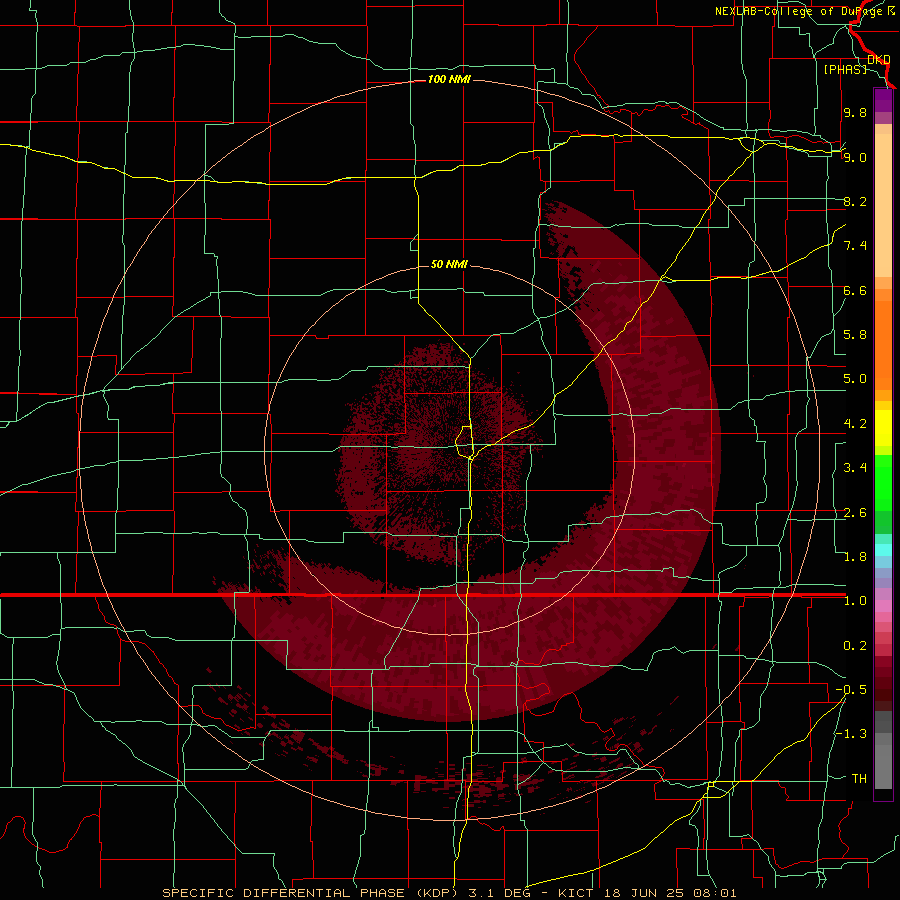This screenshot has height=900, width=900.
Task: Pick the peach band of the color bar
Action: point(883,205)
